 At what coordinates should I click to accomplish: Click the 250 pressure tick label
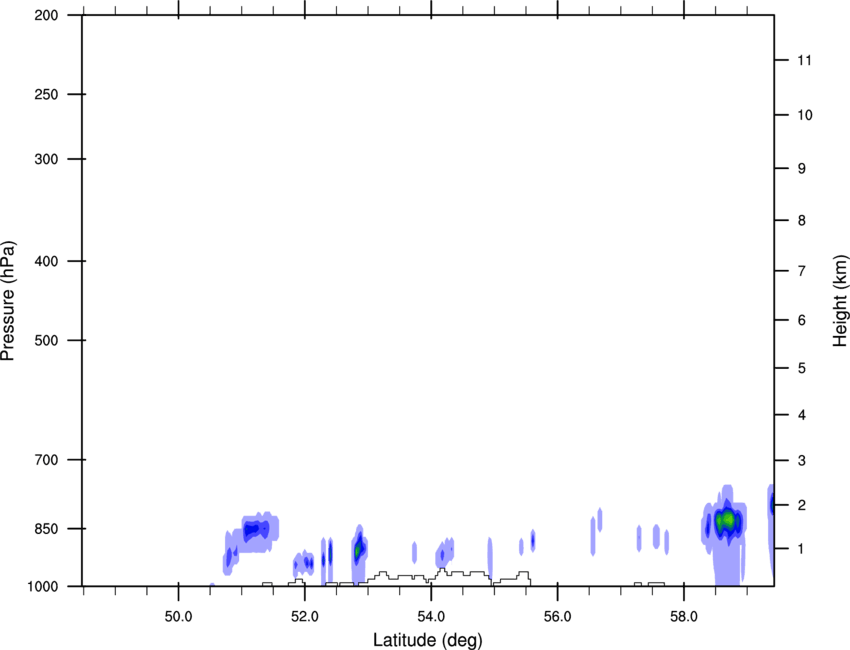pos(46,94)
